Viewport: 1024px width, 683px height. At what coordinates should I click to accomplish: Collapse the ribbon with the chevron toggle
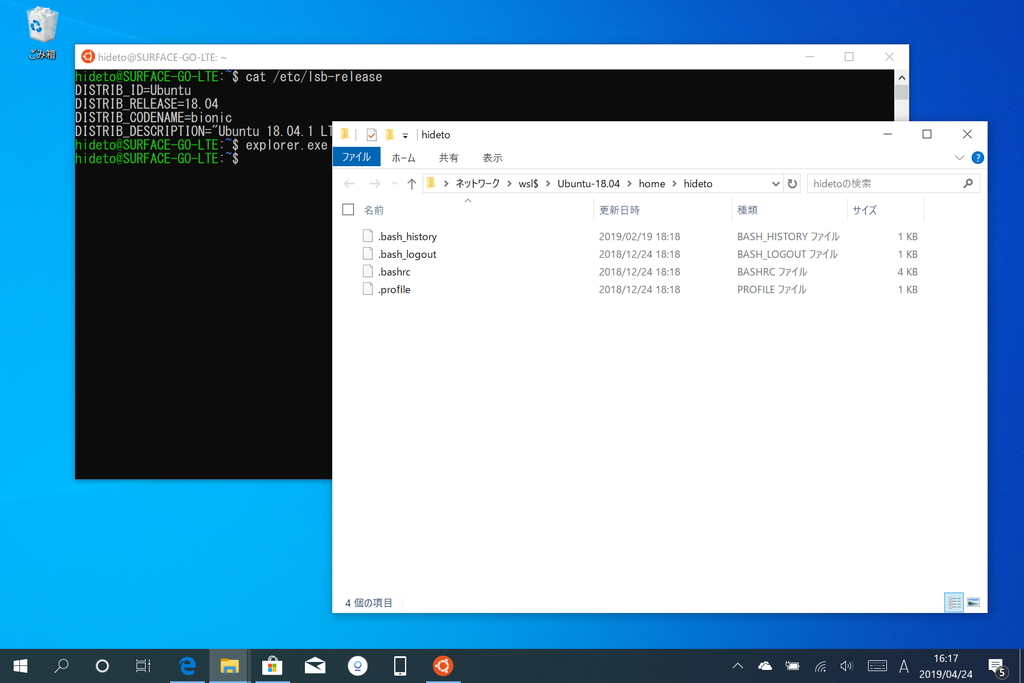(x=958, y=157)
